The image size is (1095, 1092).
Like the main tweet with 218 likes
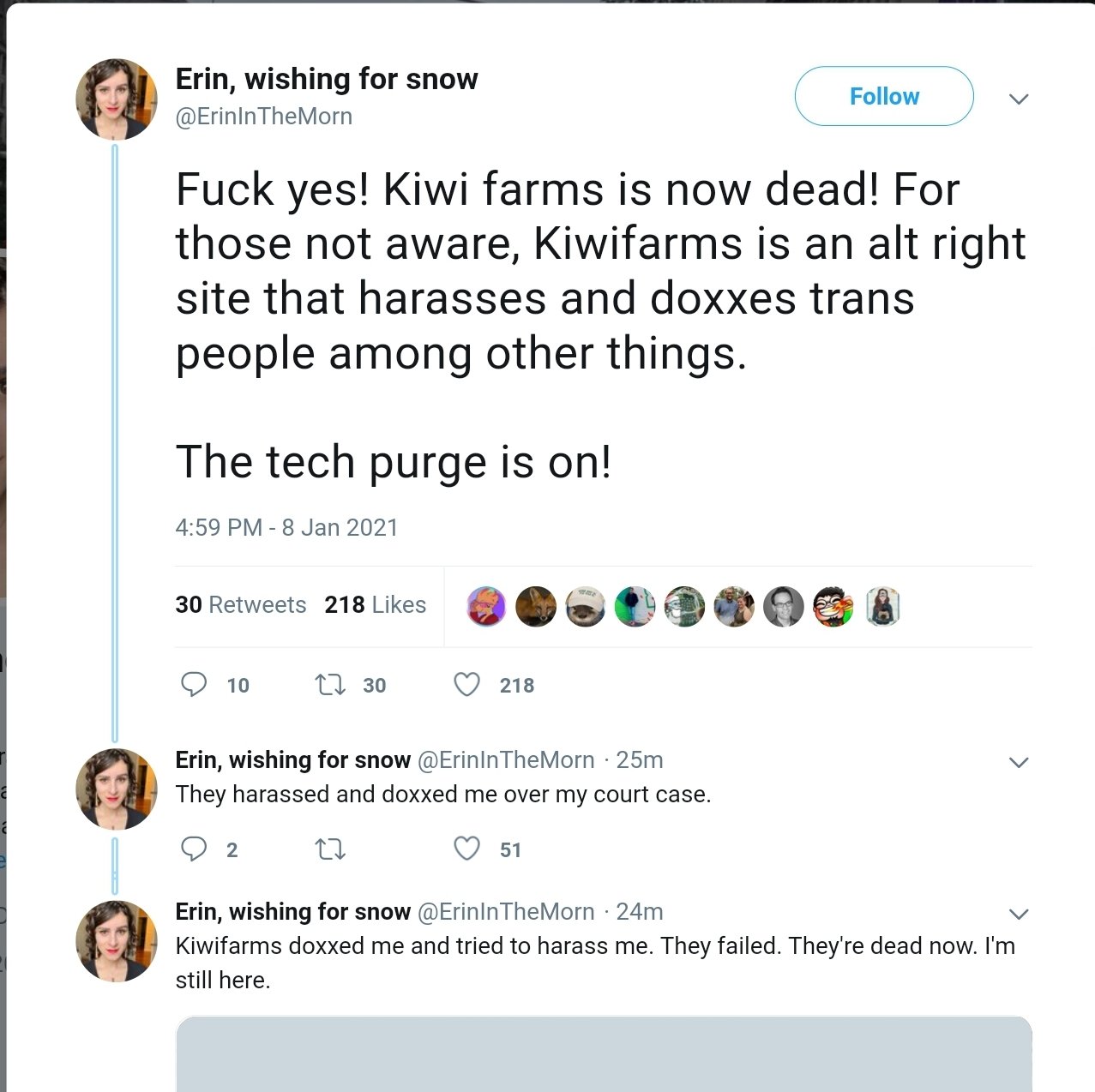[466, 684]
